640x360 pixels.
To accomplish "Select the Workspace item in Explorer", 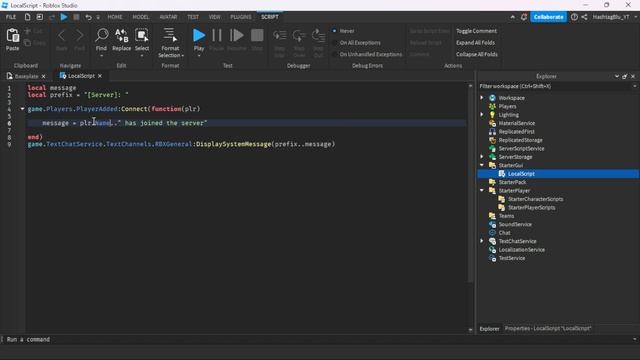I will click(511, 98).
